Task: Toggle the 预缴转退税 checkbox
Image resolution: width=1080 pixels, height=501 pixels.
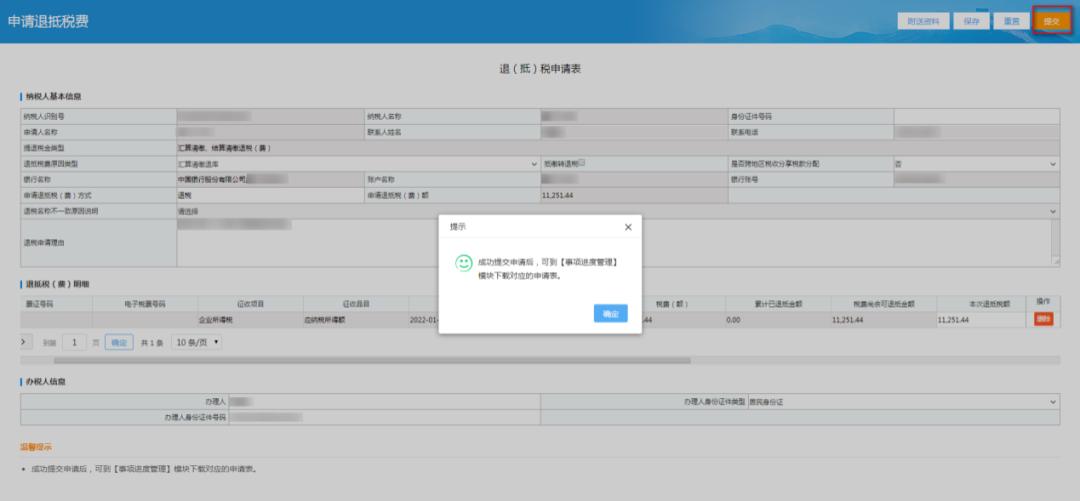Action: point(582,163)
